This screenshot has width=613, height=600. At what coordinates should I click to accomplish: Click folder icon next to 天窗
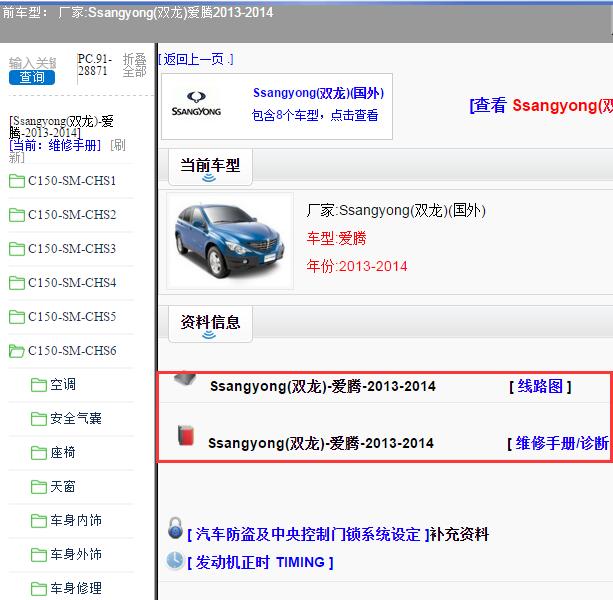point(39,487)
